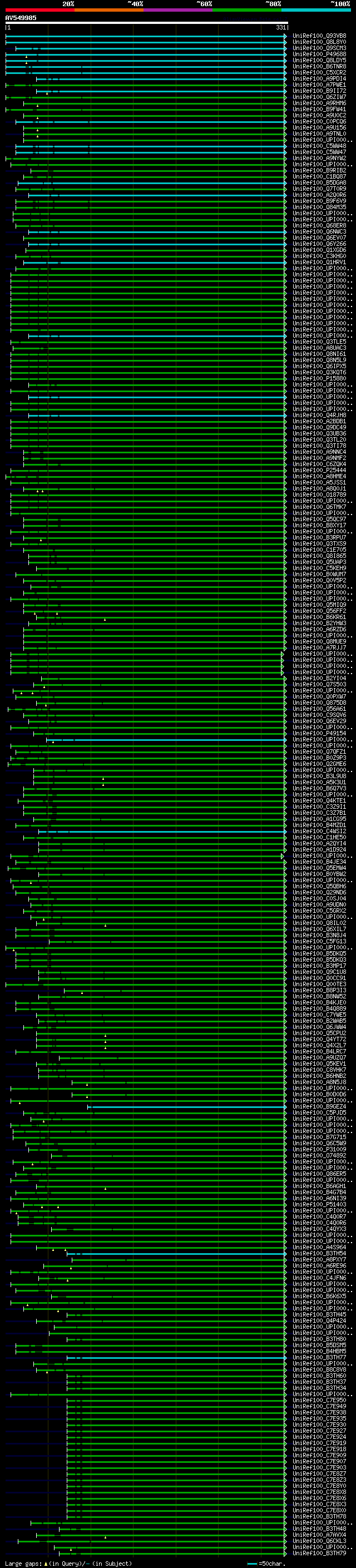Select the UniRef100_B9RIB2 label

(x=319, y=170)
